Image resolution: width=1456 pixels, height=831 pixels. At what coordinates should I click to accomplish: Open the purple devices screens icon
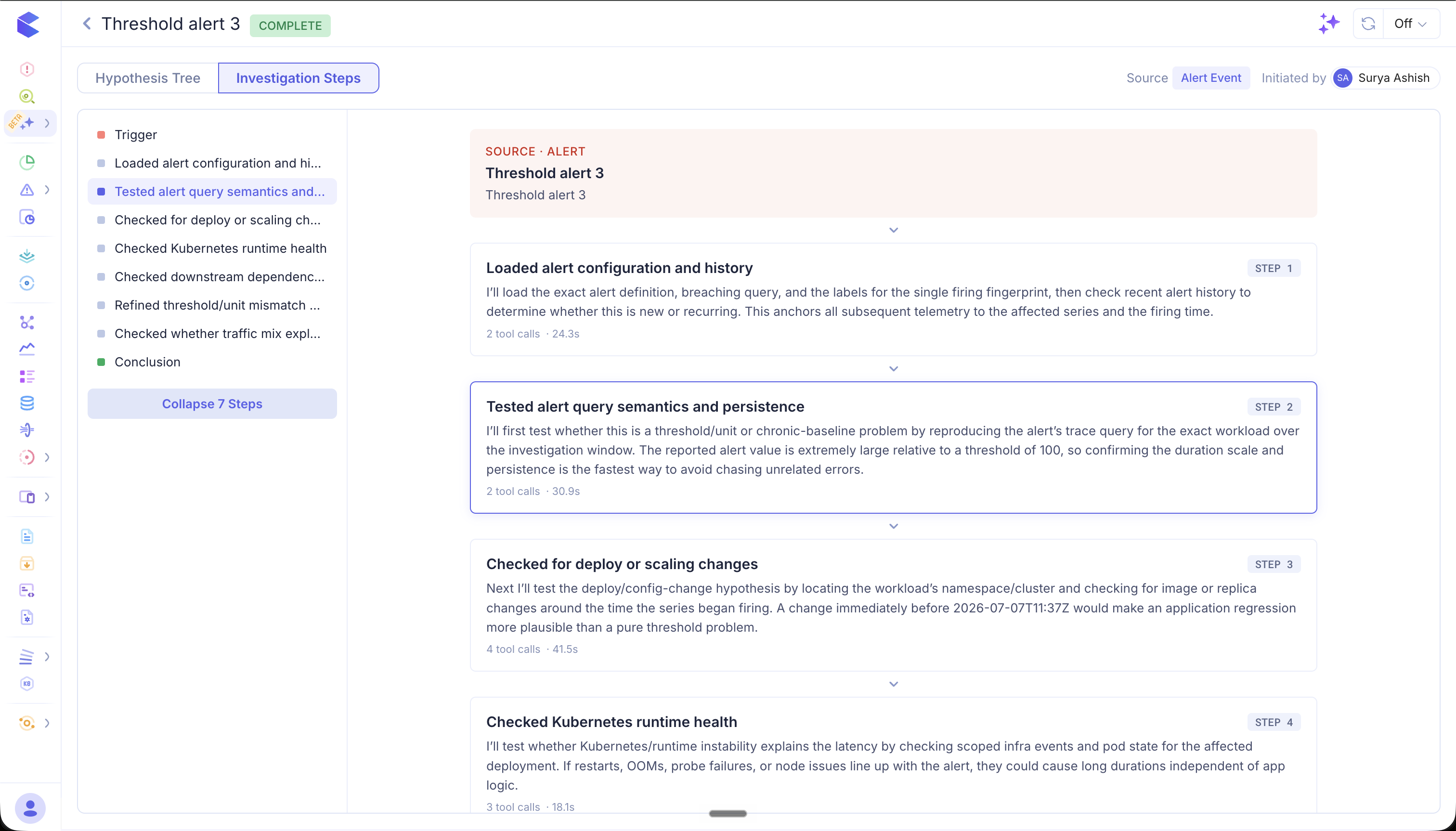click(x=27, y=497)
